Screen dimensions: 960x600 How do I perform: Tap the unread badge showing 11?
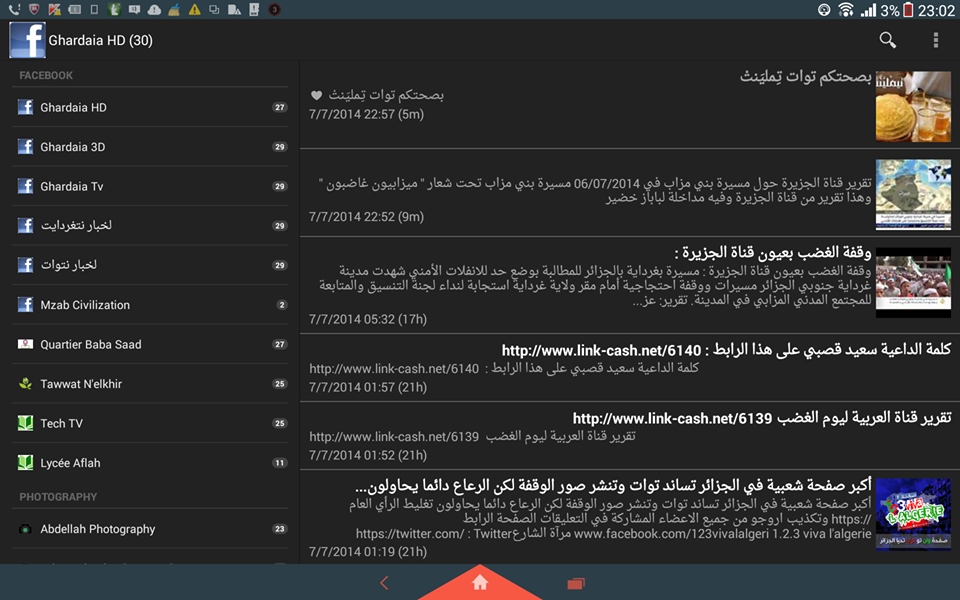(280, 463)
